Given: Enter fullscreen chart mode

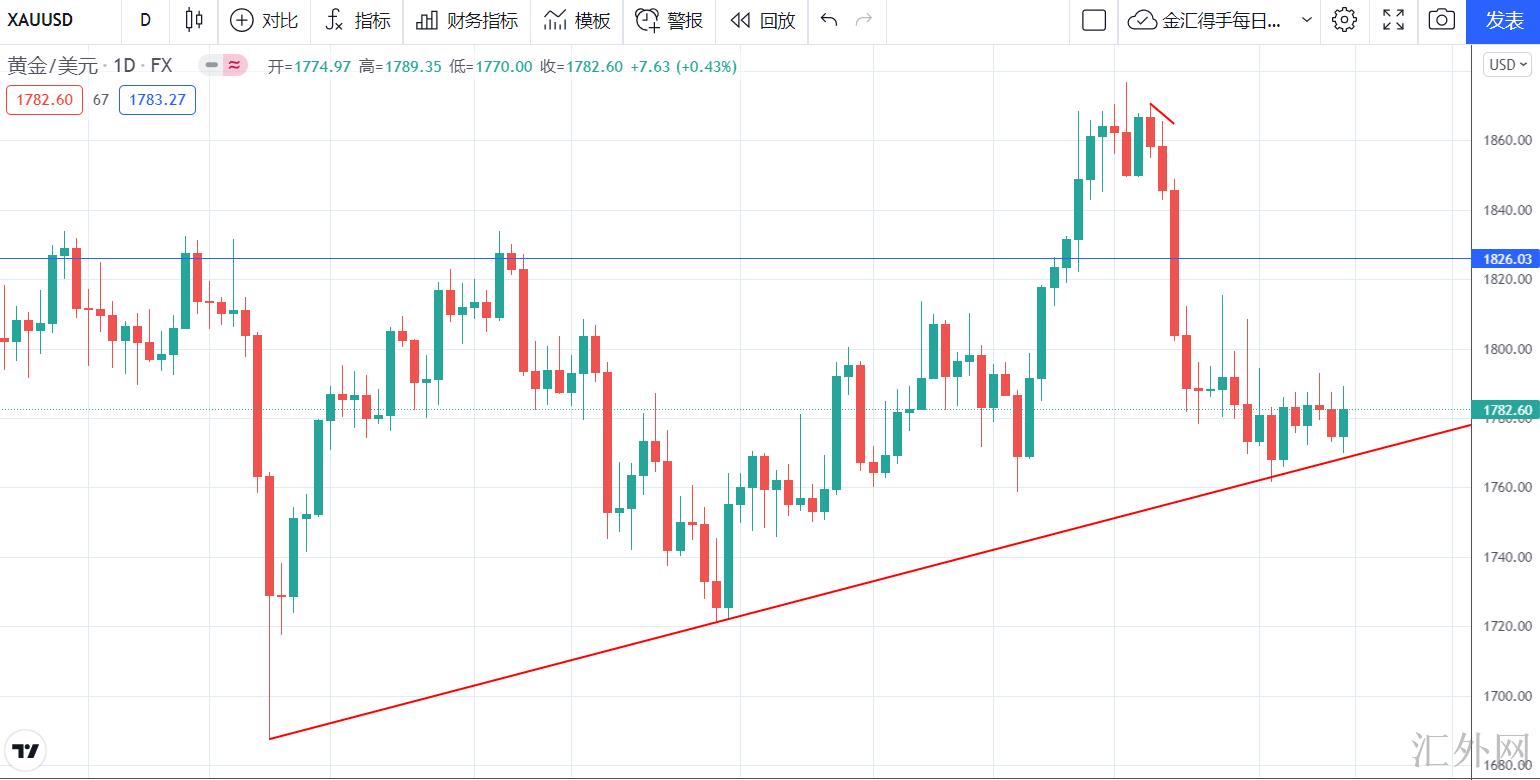Looking at the screenshot, I should [x=1393, y=20].
